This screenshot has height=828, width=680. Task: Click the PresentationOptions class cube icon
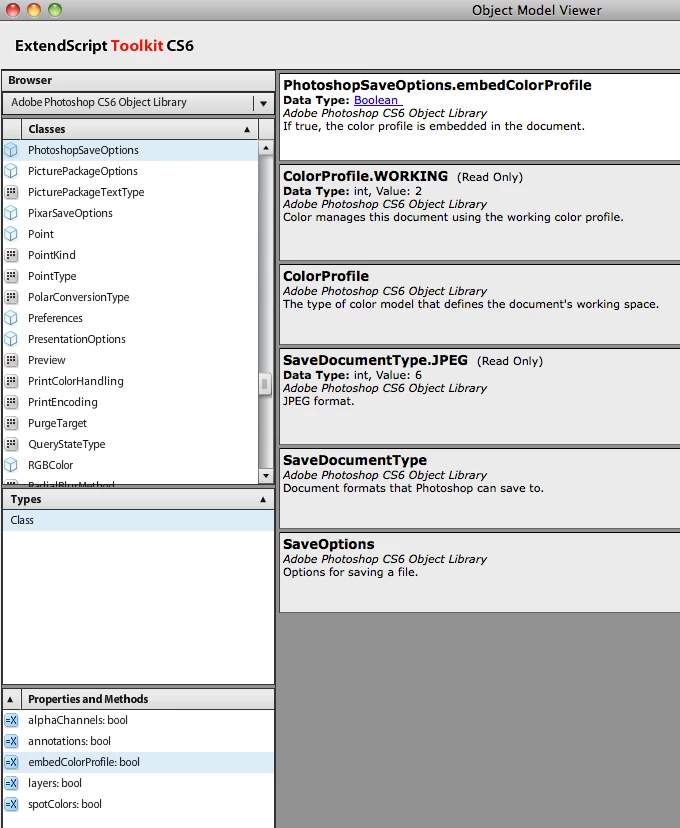(x=11, y=339)
